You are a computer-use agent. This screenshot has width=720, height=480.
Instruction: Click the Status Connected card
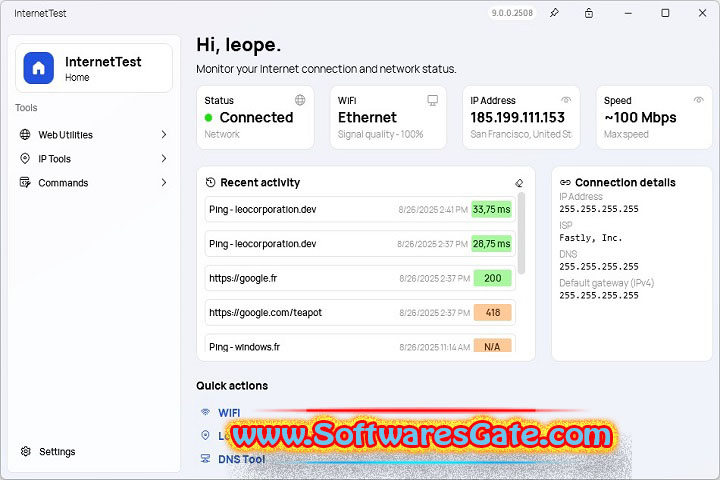coord(255,118)
